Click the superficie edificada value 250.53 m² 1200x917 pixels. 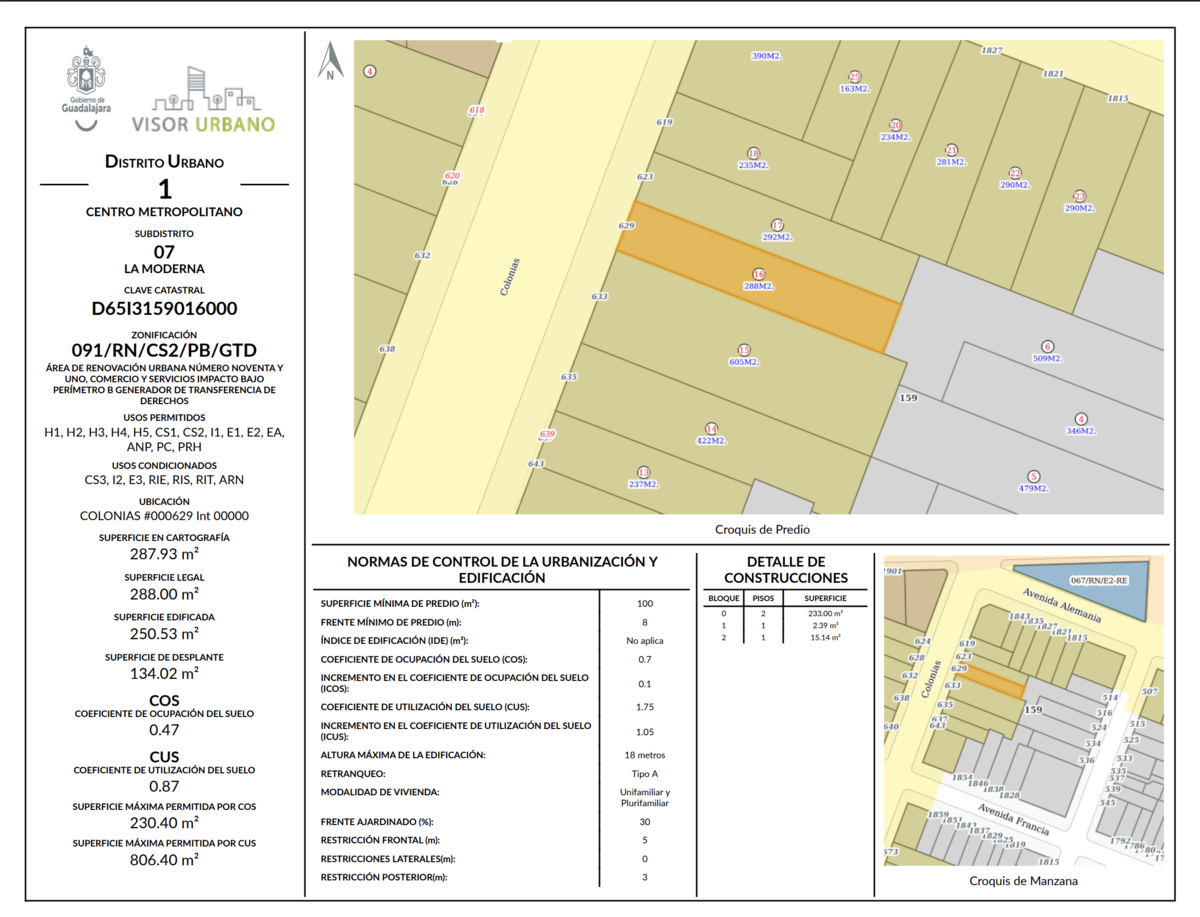point(164,633)
